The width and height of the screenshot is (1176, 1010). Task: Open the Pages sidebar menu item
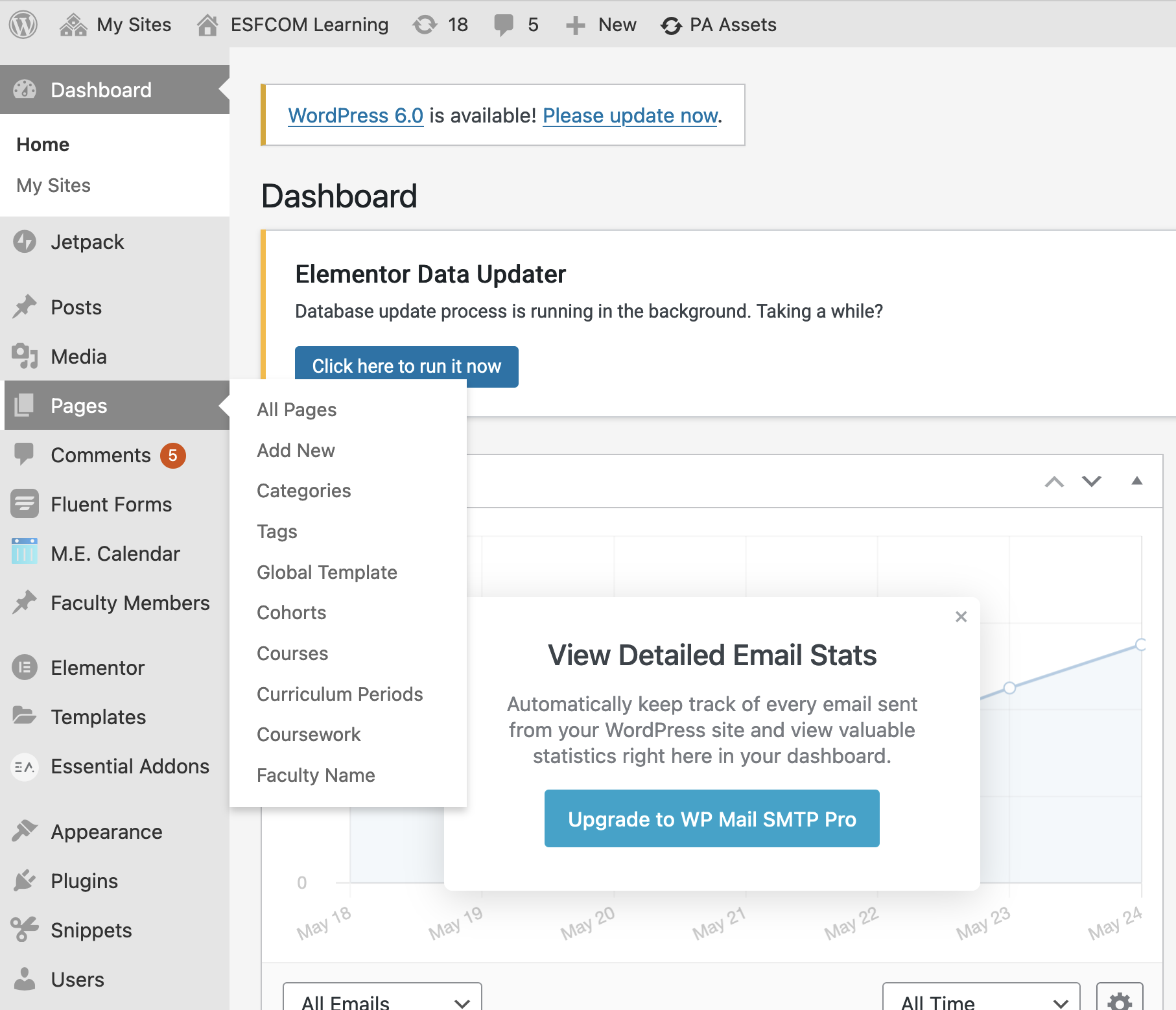[117, 405]
